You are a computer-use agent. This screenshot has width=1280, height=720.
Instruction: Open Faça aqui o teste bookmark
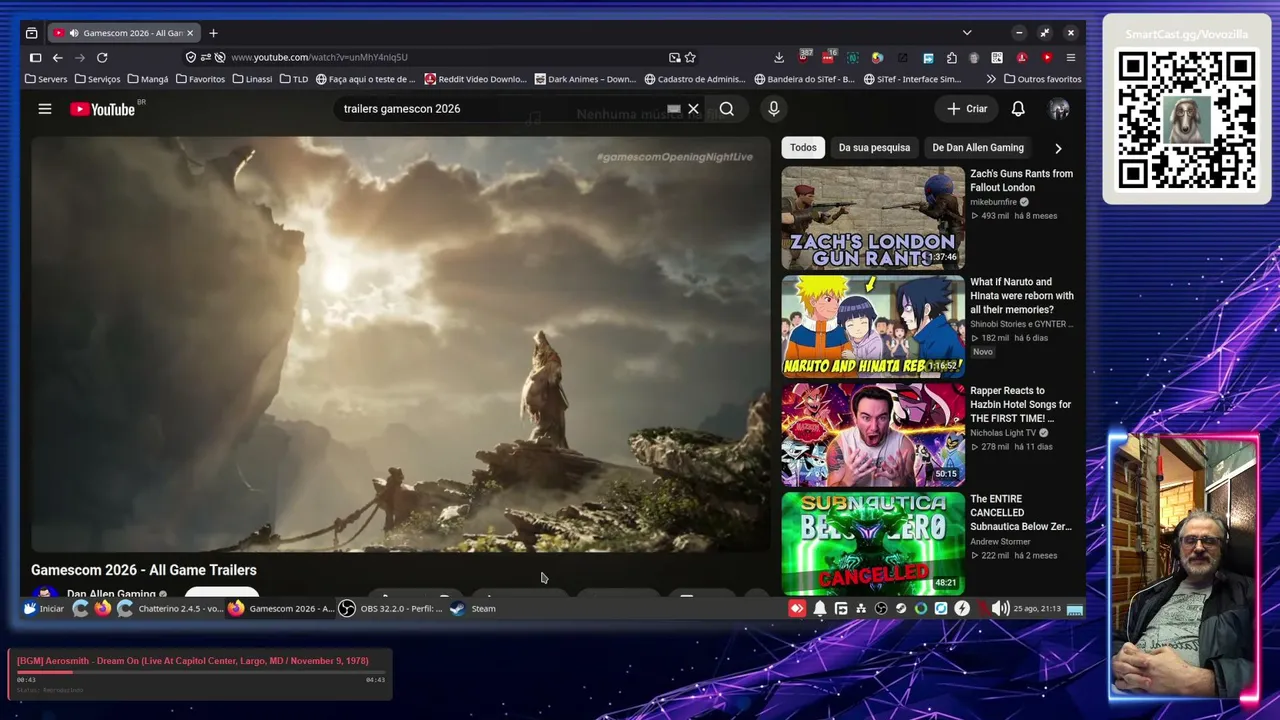point(365,79)
